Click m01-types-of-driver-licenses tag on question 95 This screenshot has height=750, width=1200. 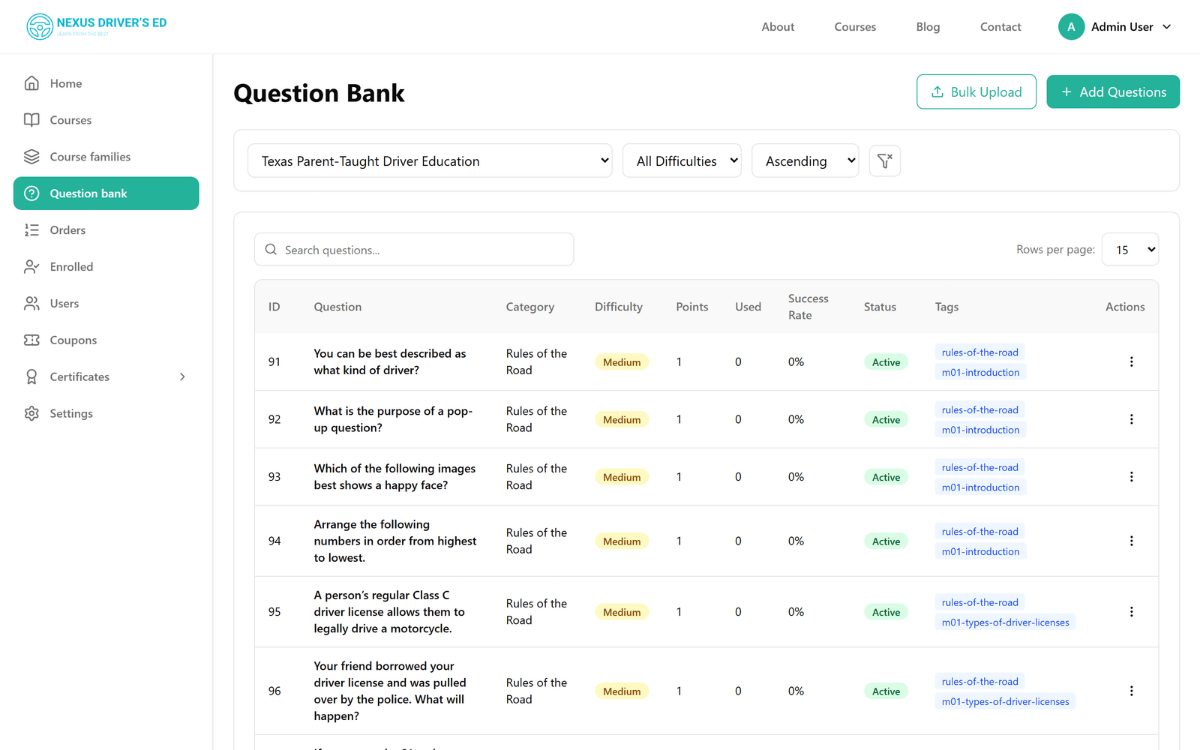coord(1005,622)
